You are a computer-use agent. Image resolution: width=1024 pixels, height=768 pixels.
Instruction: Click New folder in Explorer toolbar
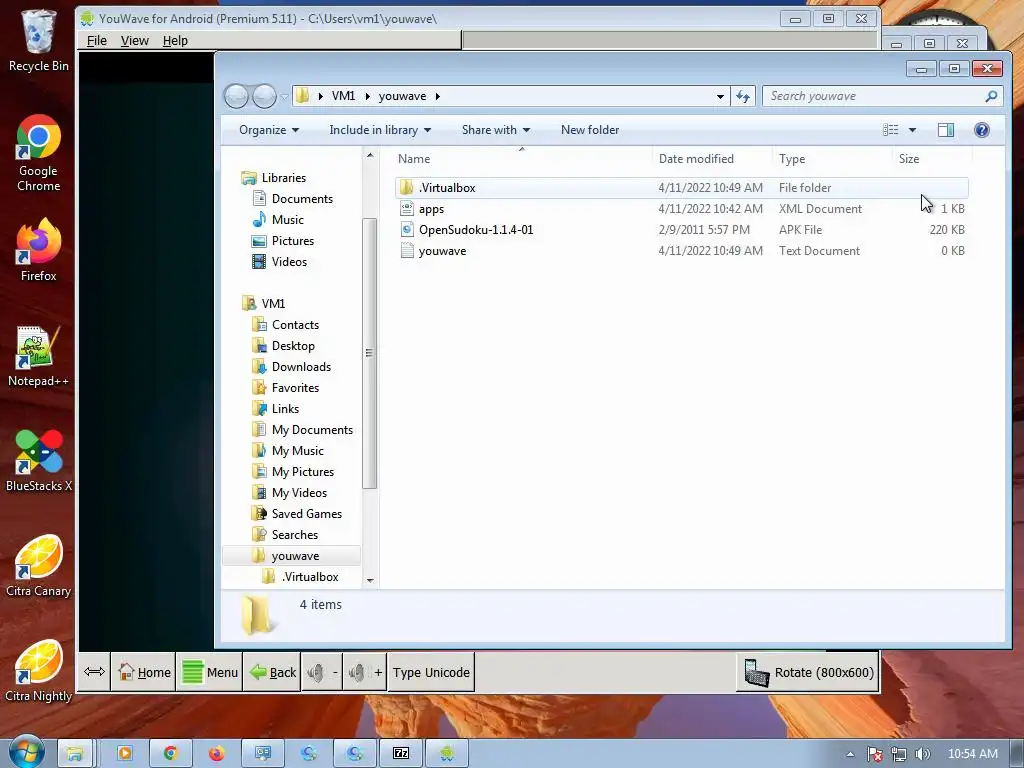click(590, 130)
